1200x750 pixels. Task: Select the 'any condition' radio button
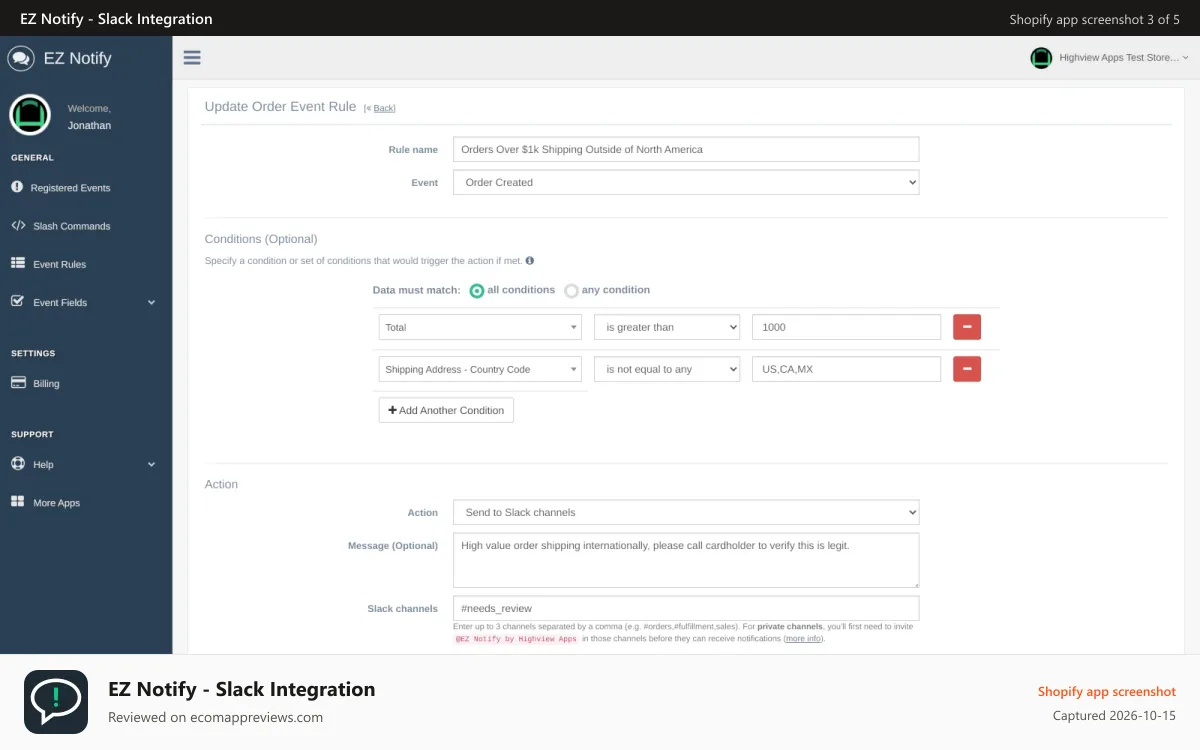tap(571, 291)
